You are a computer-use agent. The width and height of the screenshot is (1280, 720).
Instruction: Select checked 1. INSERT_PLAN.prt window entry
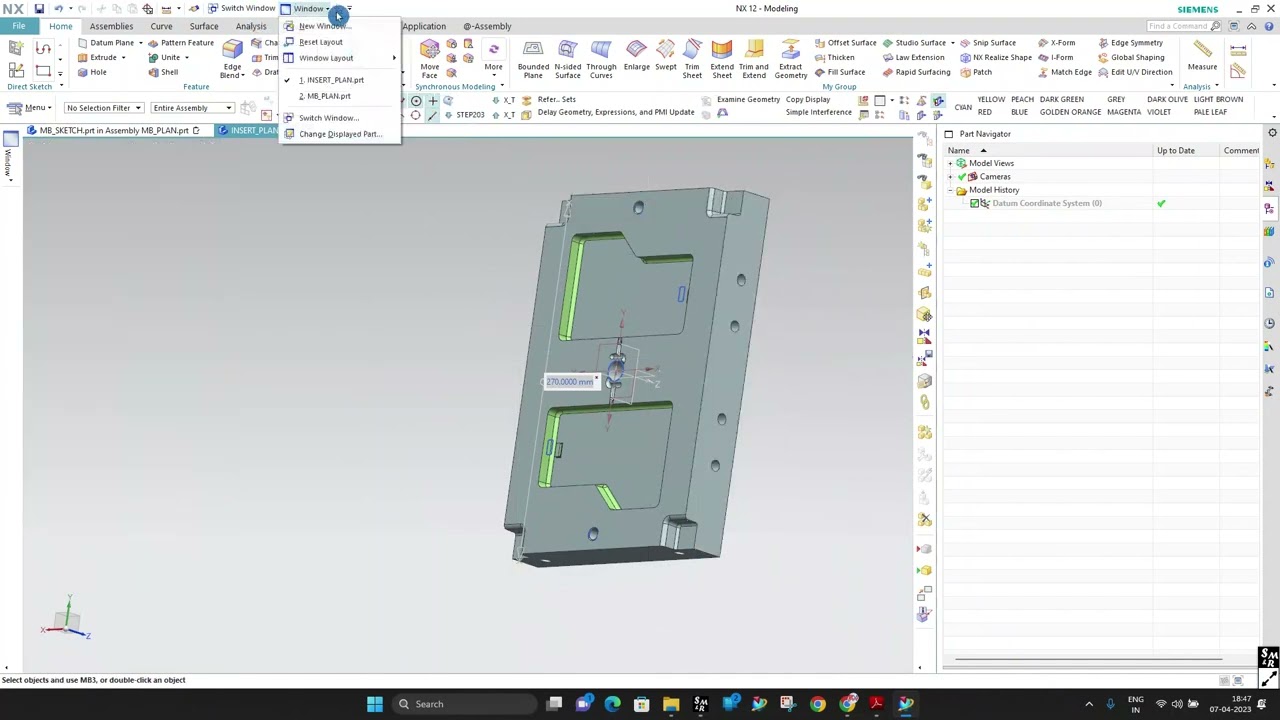[339, 80]
